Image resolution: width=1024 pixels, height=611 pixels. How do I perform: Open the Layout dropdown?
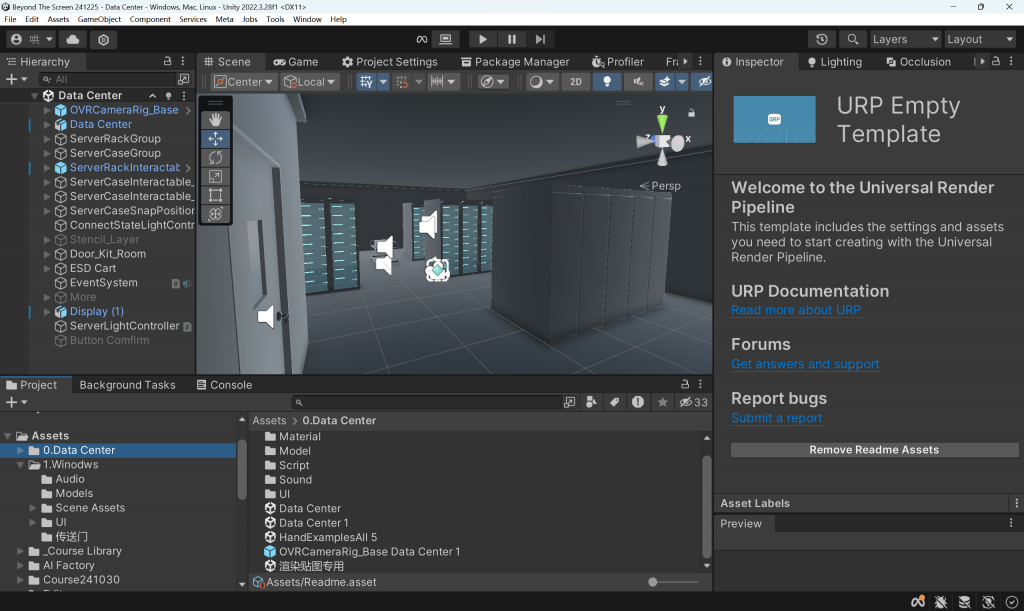tap(980, 39)
